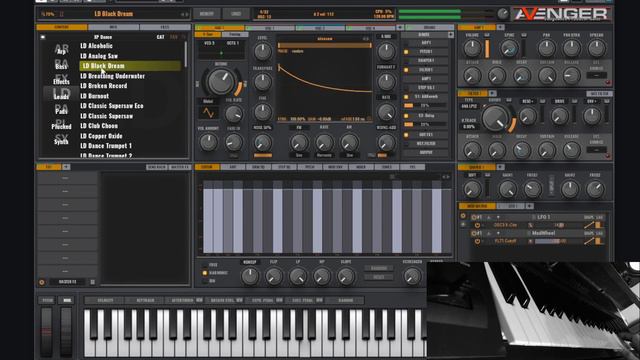This screenshot has height=360, width=640.
Task: Toggle the FX Delay routing LED
Action: pos(406,116)
